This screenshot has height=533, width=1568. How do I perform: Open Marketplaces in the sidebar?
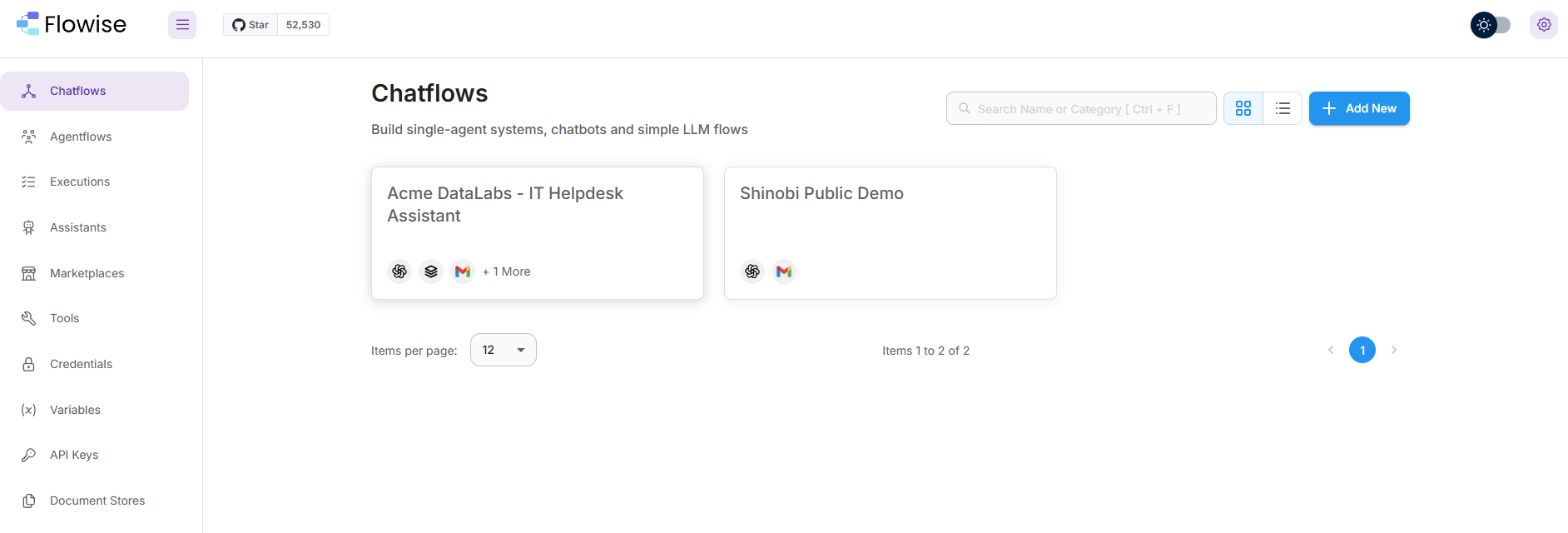pos(95,273)
